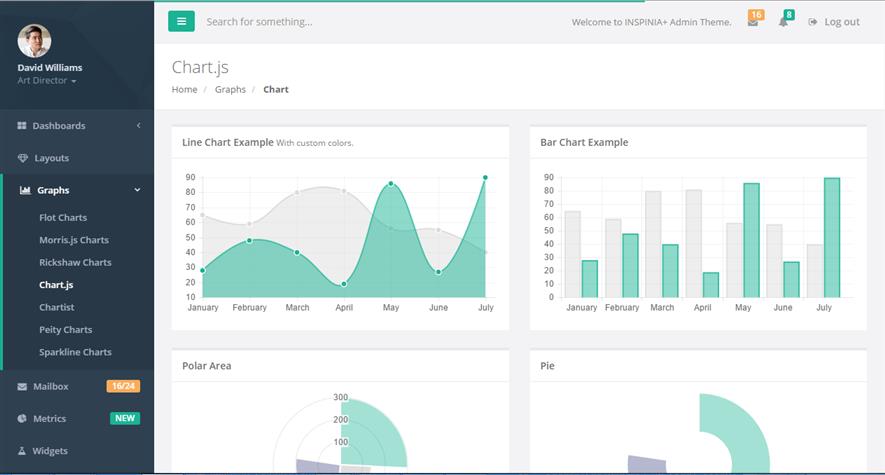Viewport: 885px width, 475px height.
Task: Click David Williams profile avatar
Action: coord(34,41)
